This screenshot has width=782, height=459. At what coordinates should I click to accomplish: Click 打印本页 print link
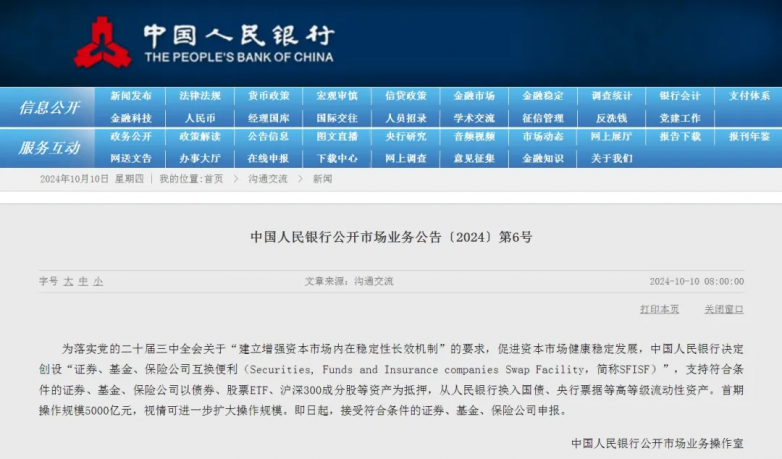pyautogui.click(x=659, y=309)
